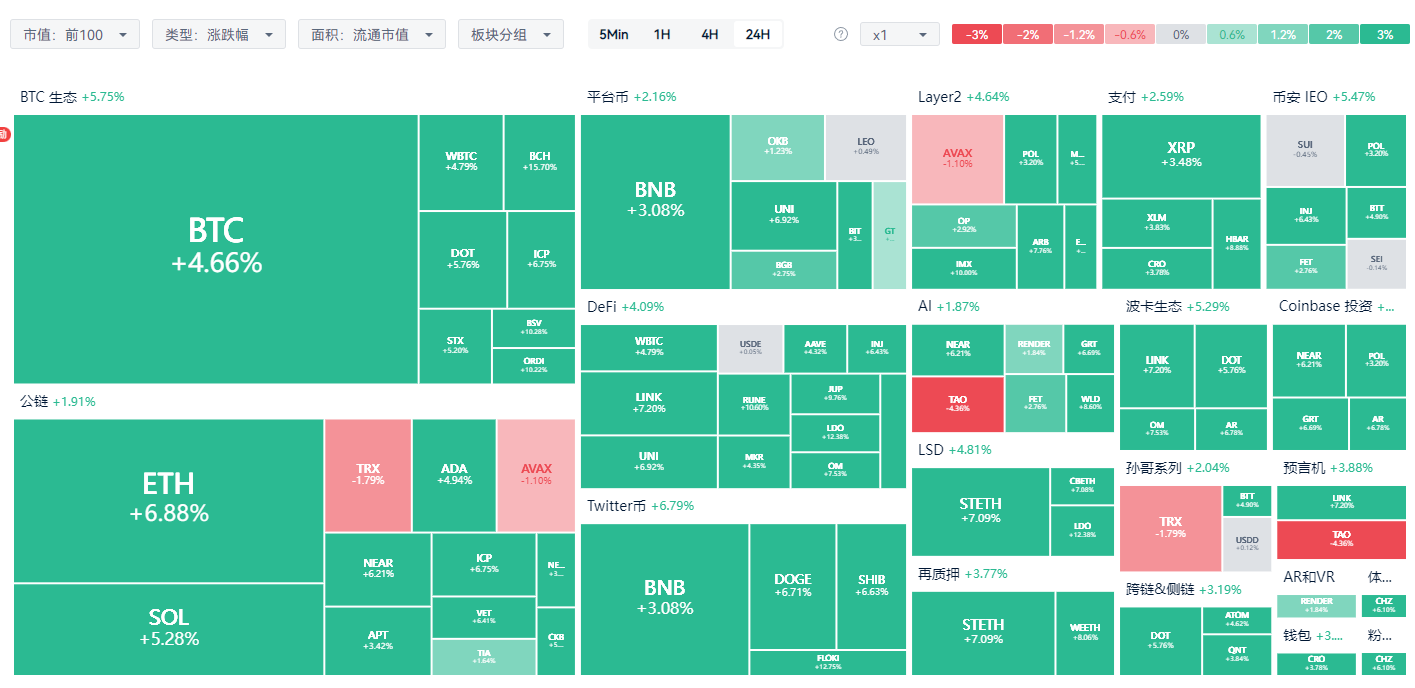This screenshot has width=1415, height=688.
Task: Open the x1 scale dropdown
Action: pyautogui.click(x=900, y=34)
